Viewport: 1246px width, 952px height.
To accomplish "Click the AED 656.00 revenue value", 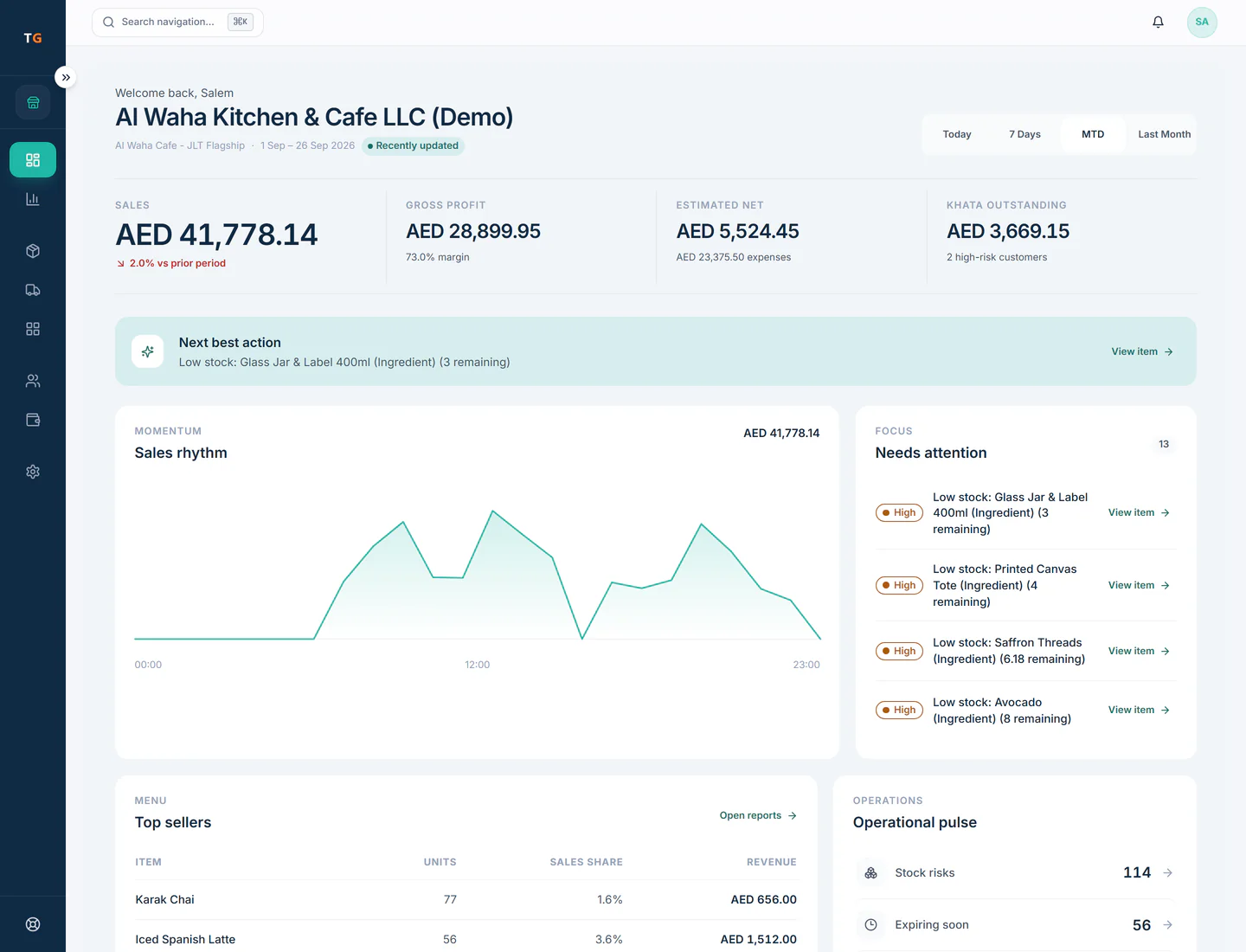I will tap(763, 899).
